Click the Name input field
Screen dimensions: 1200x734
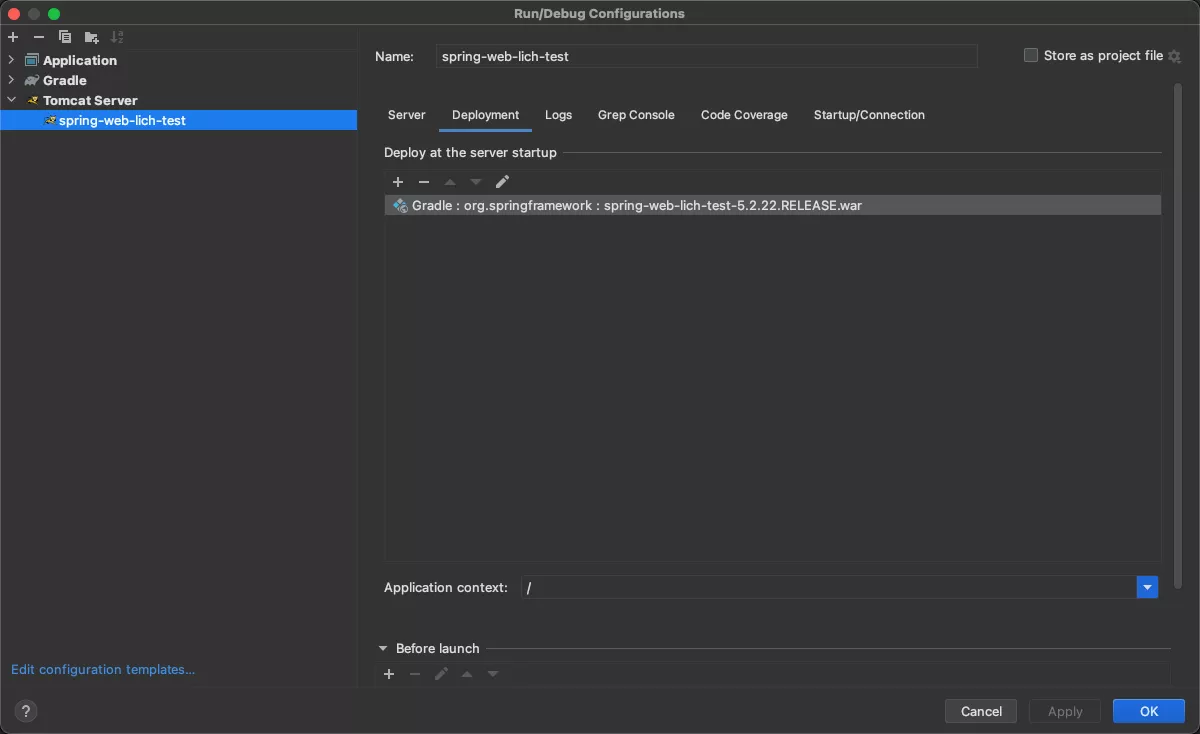(x=706, y=56)
